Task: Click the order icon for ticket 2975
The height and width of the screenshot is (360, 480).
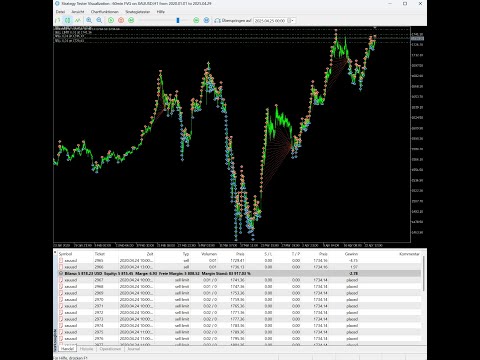Action: point(61,332)
